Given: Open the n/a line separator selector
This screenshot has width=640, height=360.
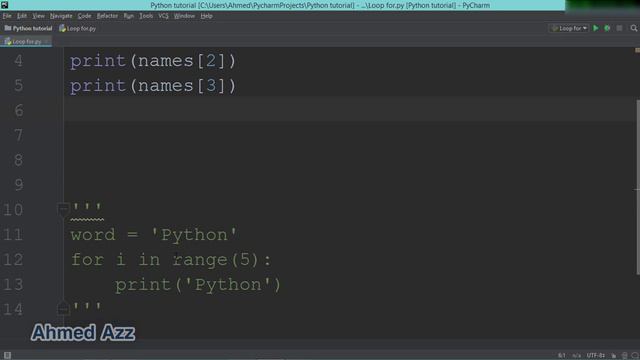Looking at the screenshot, I should coord(576,356).
